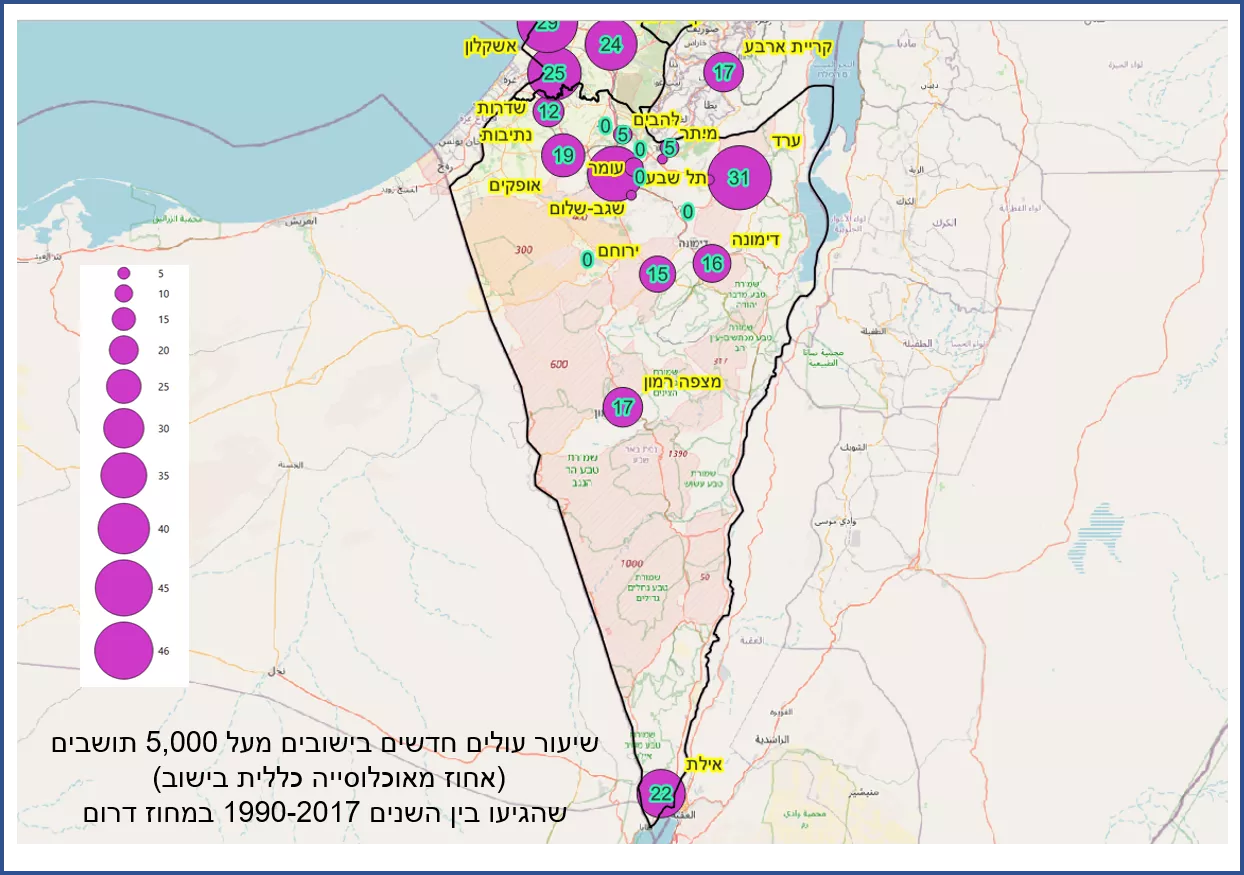Click the legend circle for value 25
1244x875 pixels.
pos(124,386)
